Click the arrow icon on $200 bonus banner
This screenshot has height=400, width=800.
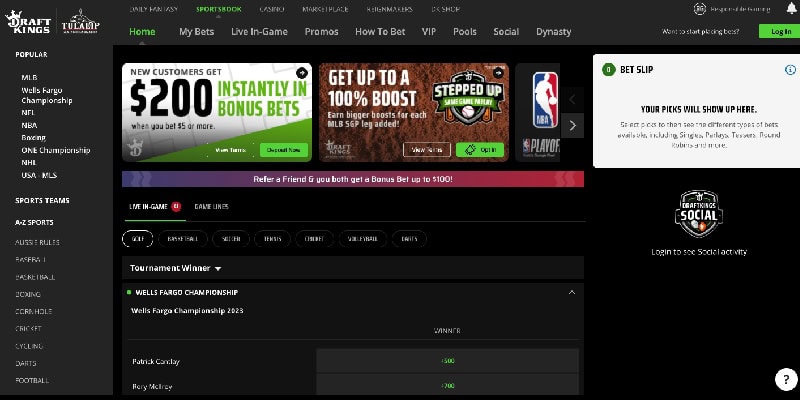tap(302, 73)
